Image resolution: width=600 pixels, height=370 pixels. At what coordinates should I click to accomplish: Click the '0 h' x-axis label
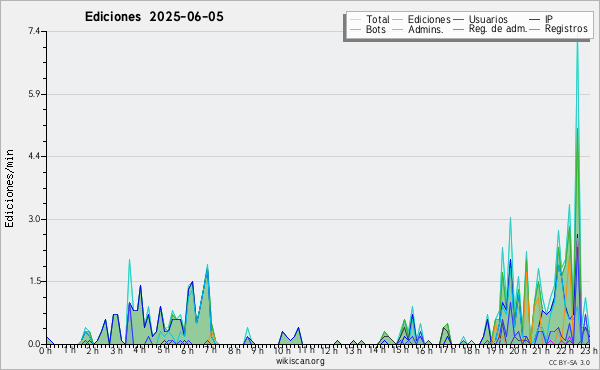click(x=46, y=350)
